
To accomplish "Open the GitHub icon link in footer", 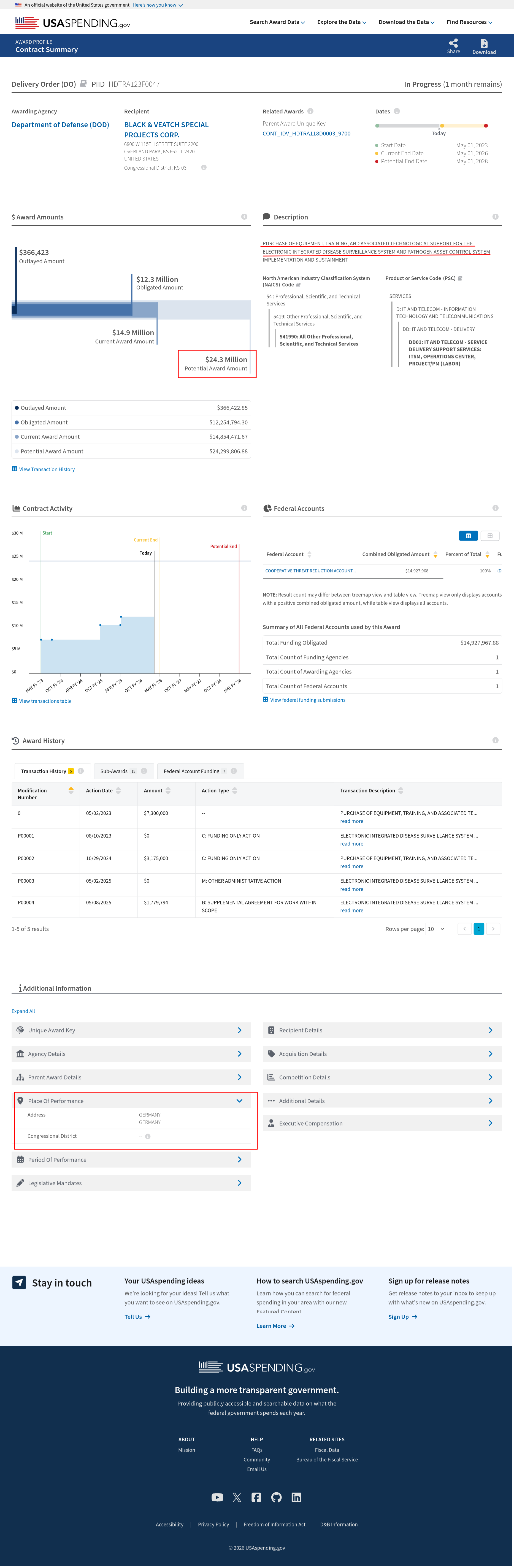I will 277,1497.
